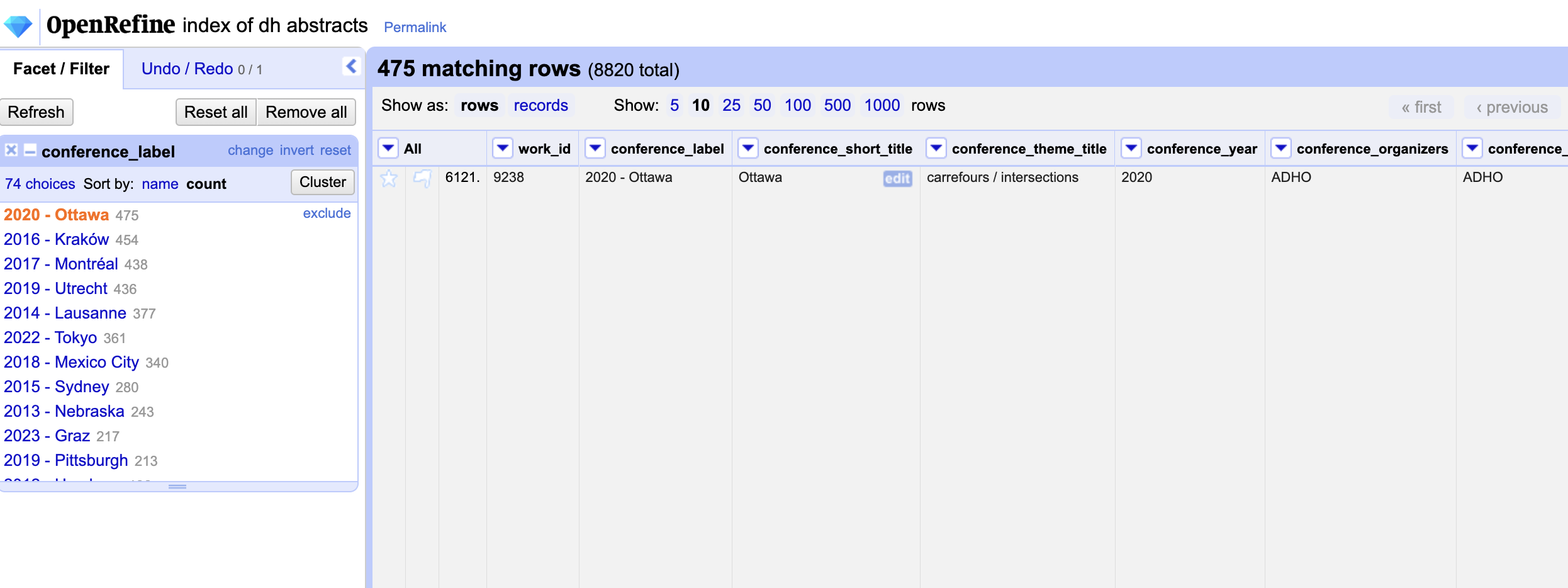1568x588 pixels.
Task: Select 2016 - Kraków facet choice
Action: 57,239
